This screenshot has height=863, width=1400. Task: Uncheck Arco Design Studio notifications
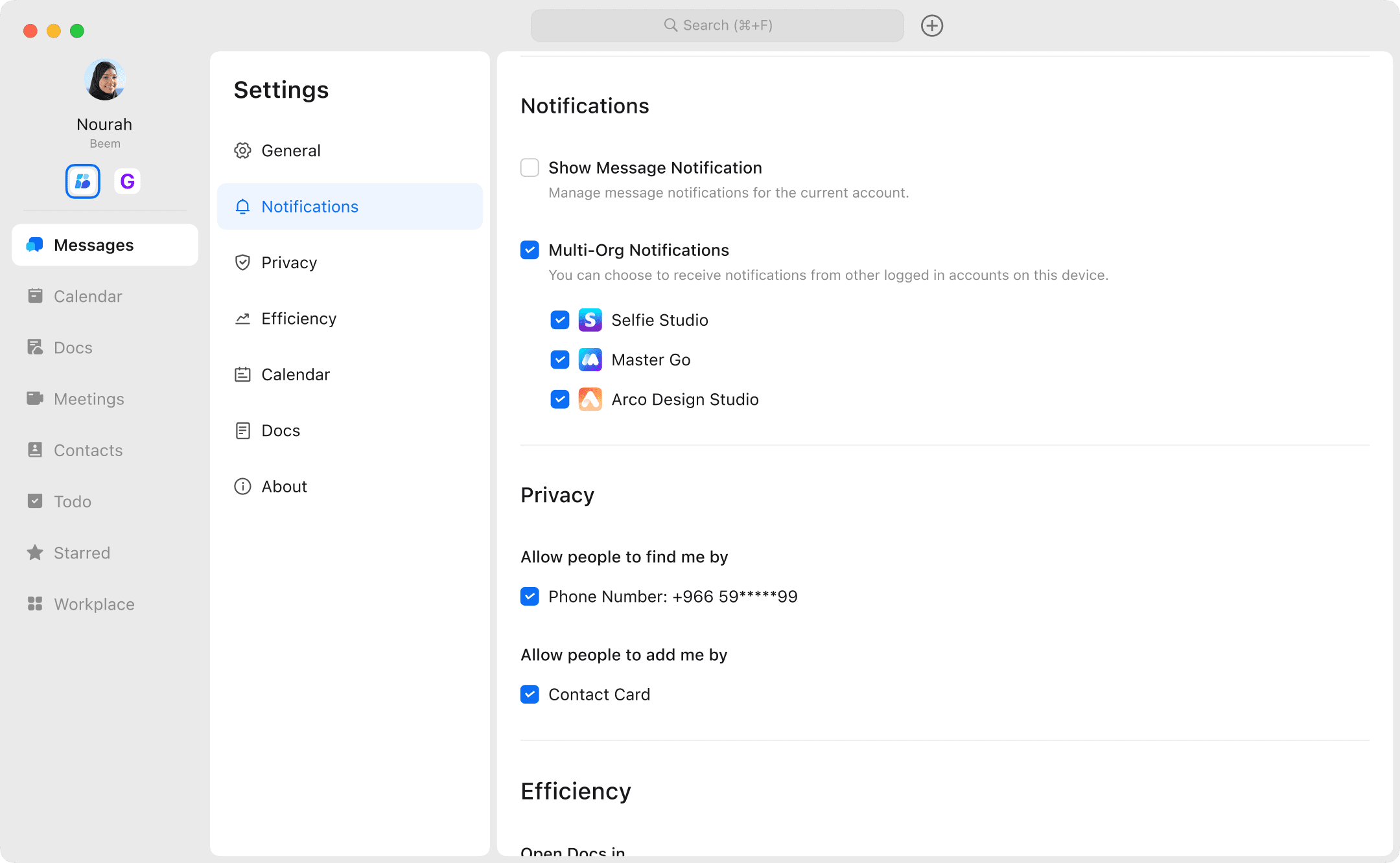point(559,399)
